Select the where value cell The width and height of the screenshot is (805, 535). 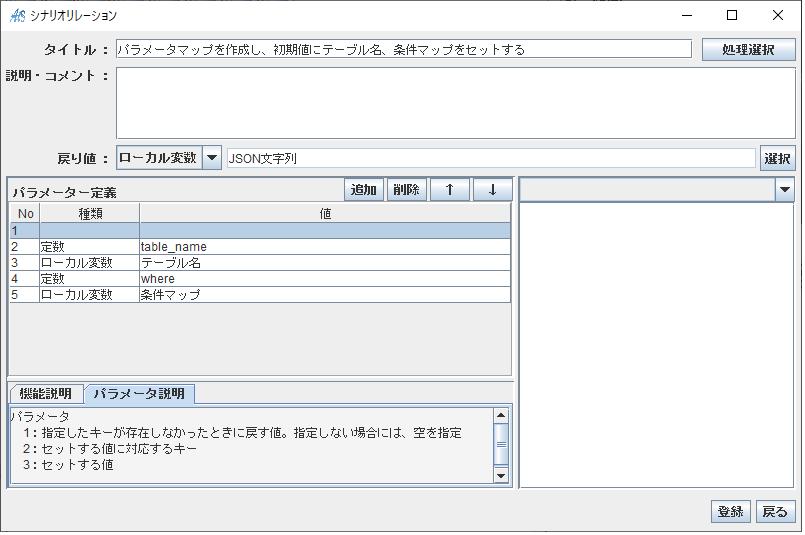[x=325, y=279]
